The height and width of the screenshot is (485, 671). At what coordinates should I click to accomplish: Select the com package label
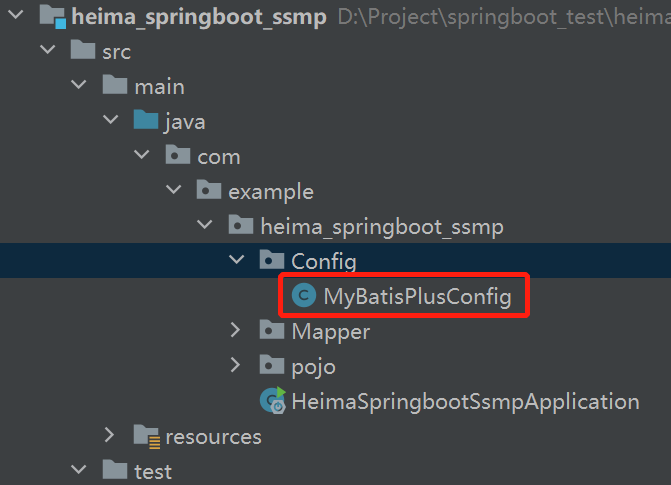point(218,156)
